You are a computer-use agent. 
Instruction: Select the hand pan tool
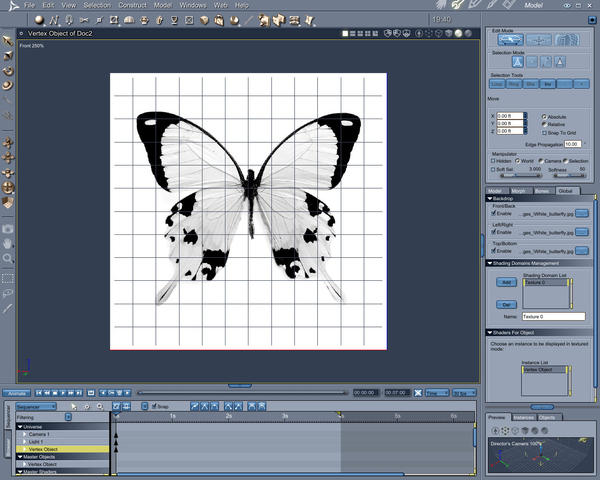click(x=8, y=243)
